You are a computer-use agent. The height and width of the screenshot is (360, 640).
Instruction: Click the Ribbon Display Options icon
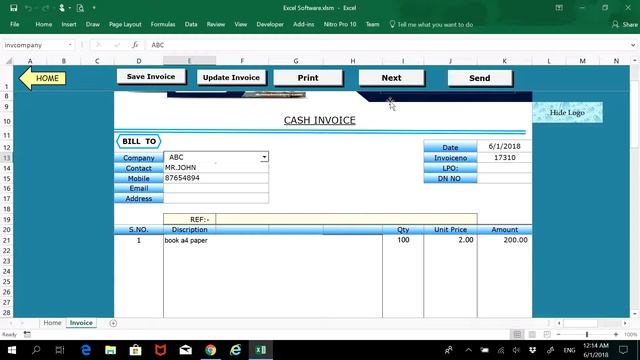point(559,8)
